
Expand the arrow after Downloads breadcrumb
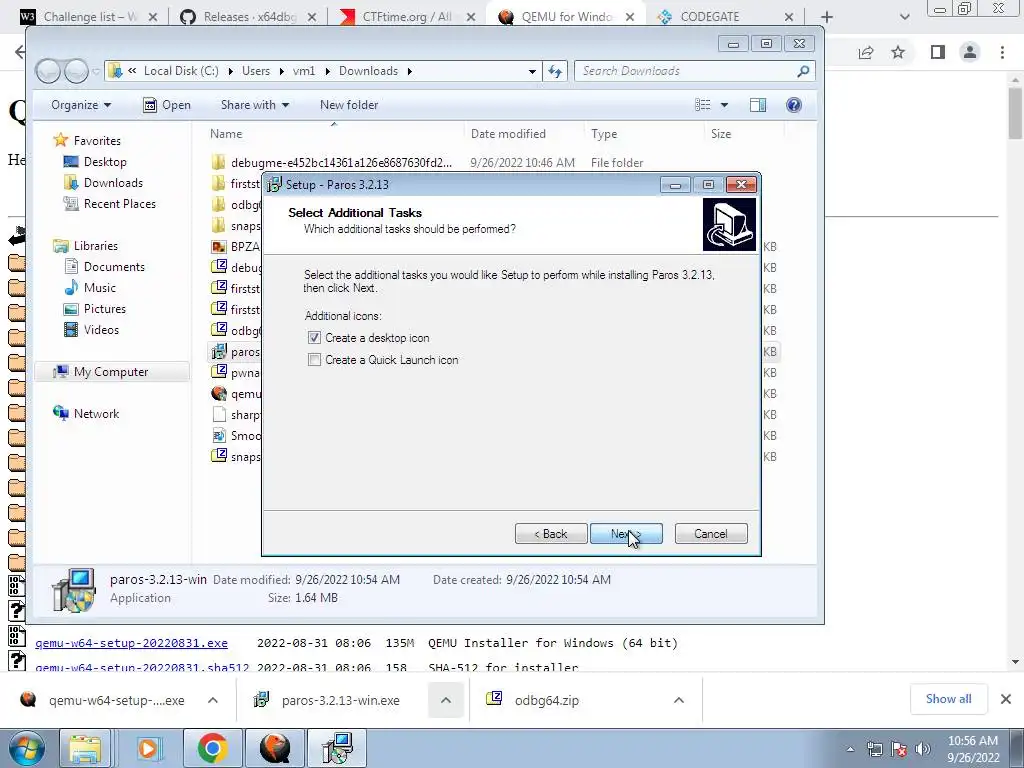(409, 71)
